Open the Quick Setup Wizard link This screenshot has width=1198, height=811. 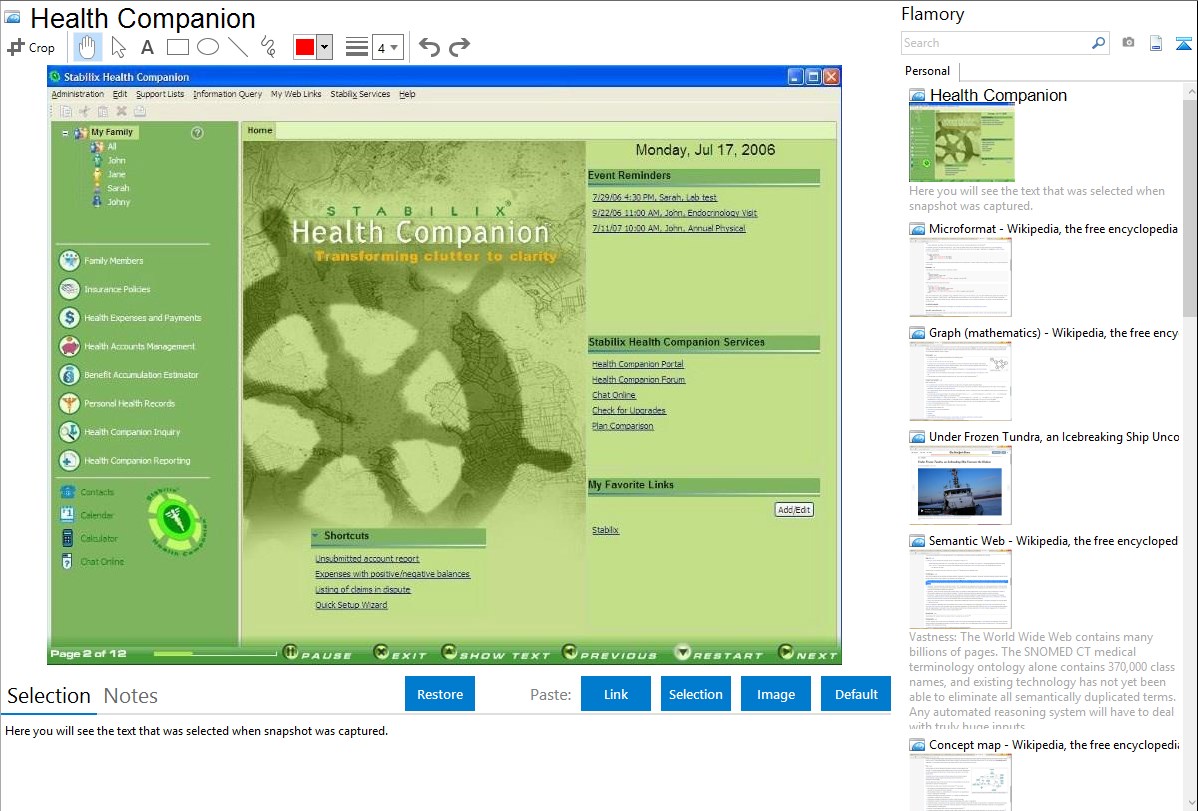pos(351,605)
